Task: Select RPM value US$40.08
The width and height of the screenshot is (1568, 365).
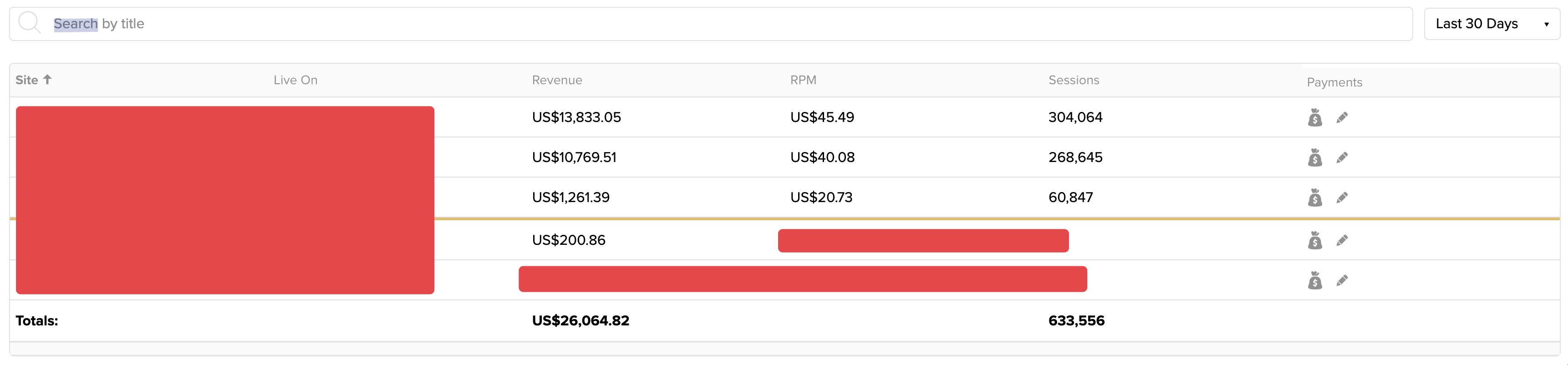Action: 822,157
